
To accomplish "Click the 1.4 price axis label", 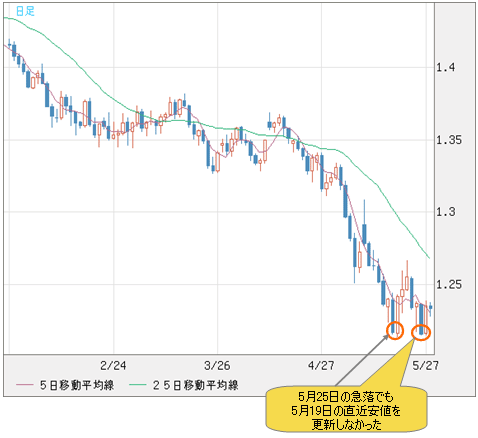I will 446,67.
